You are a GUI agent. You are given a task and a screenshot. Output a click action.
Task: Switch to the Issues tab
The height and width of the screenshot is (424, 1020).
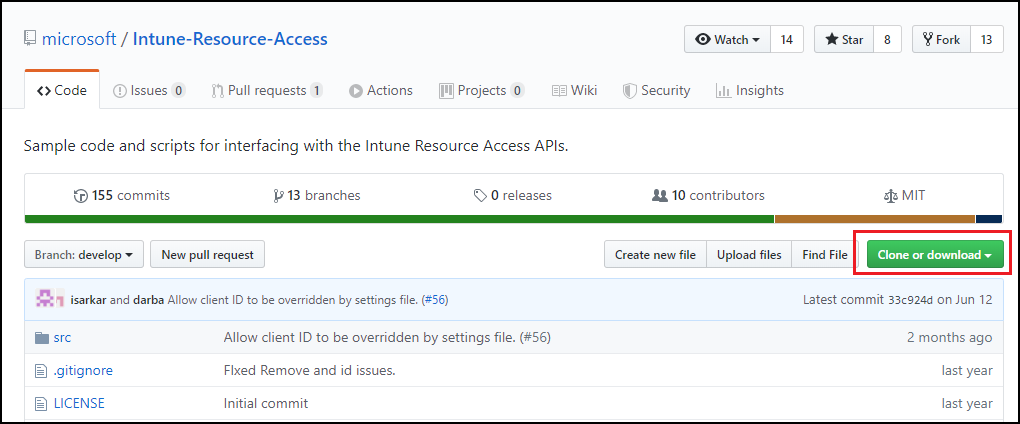tap(148, 90)
